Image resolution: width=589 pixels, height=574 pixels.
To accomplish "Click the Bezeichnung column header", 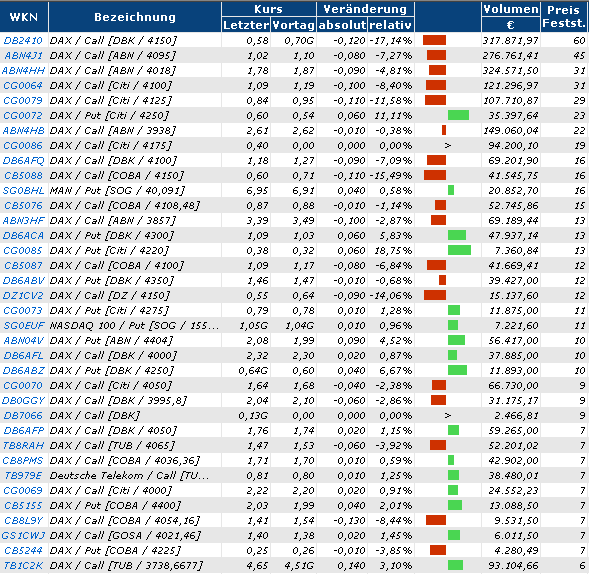I will pyautogui.click(x=135, y=17).
